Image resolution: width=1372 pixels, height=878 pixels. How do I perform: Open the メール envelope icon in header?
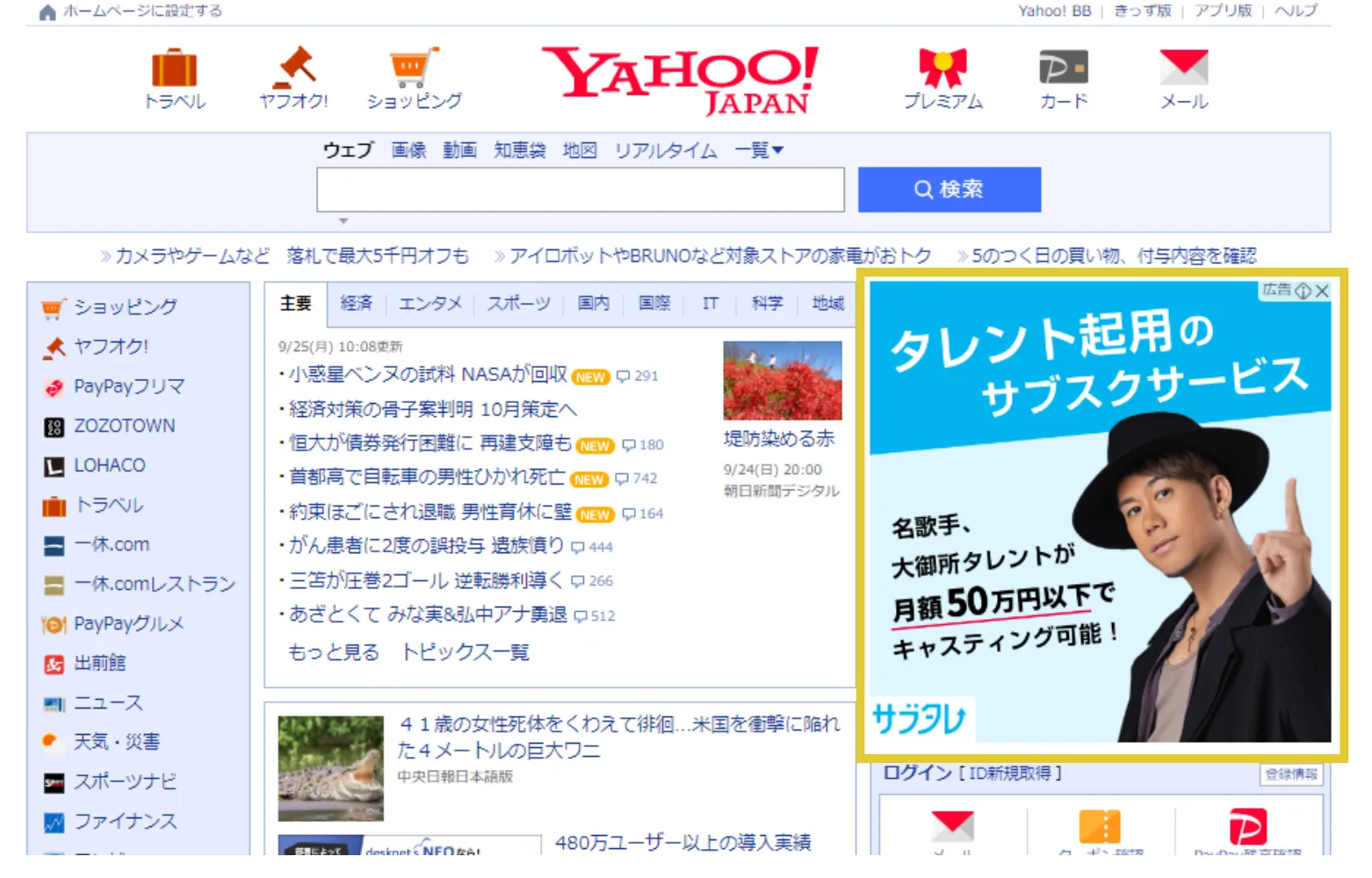[1184, 68]
